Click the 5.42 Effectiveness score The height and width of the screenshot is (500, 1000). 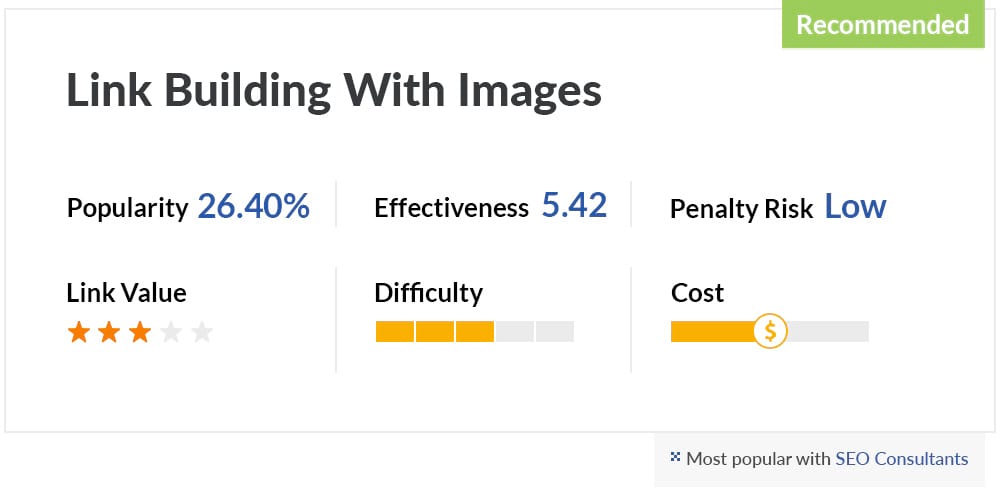point(575,206)
